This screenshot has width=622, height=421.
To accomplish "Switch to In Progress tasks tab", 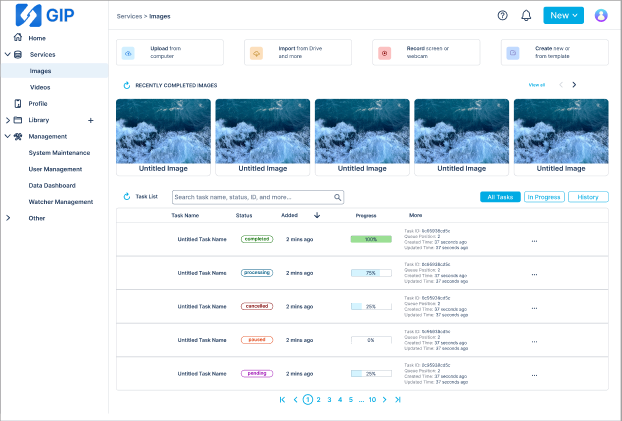I will pos(544,197).
